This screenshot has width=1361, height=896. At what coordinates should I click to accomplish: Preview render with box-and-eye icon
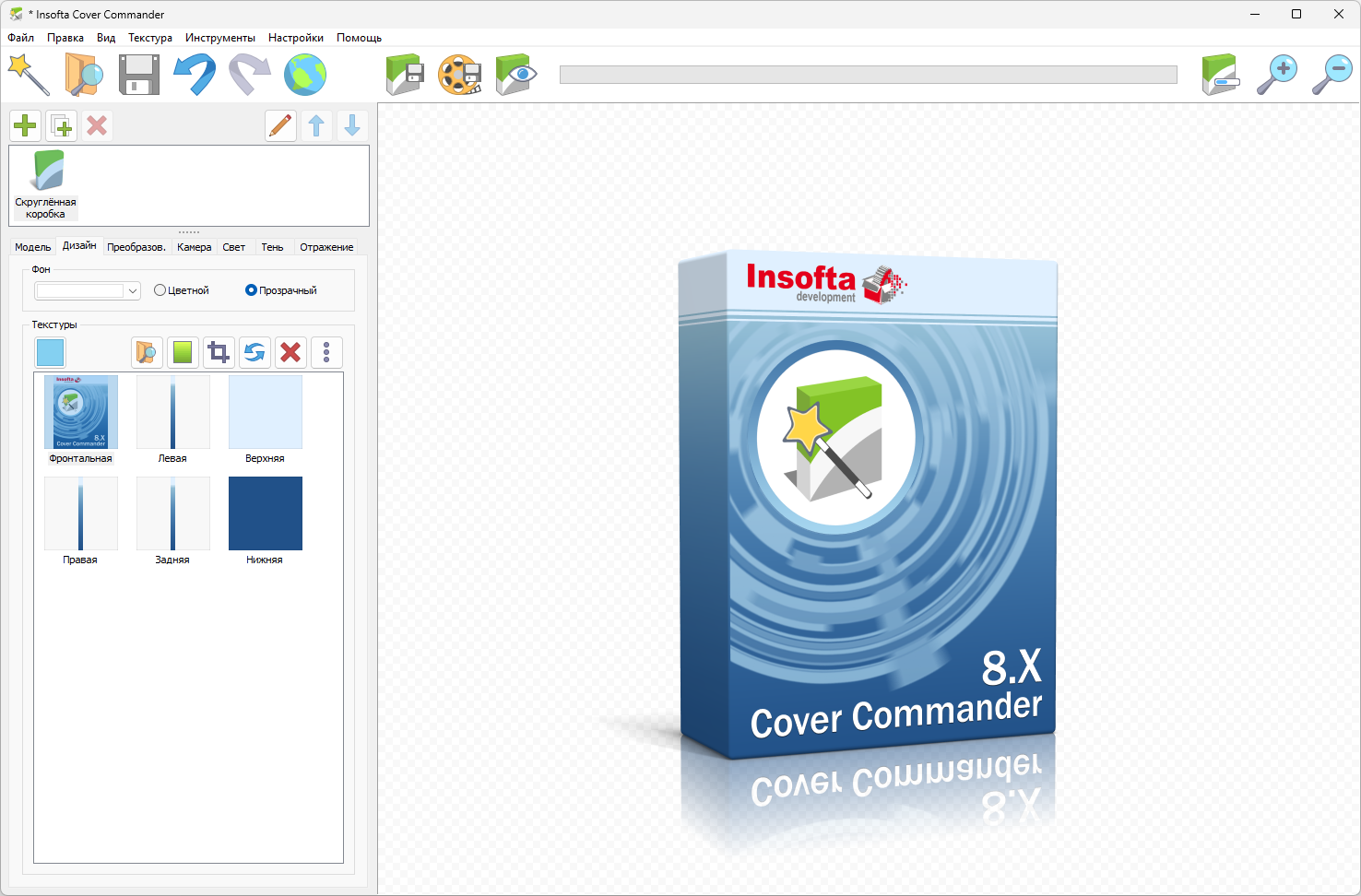515,75
